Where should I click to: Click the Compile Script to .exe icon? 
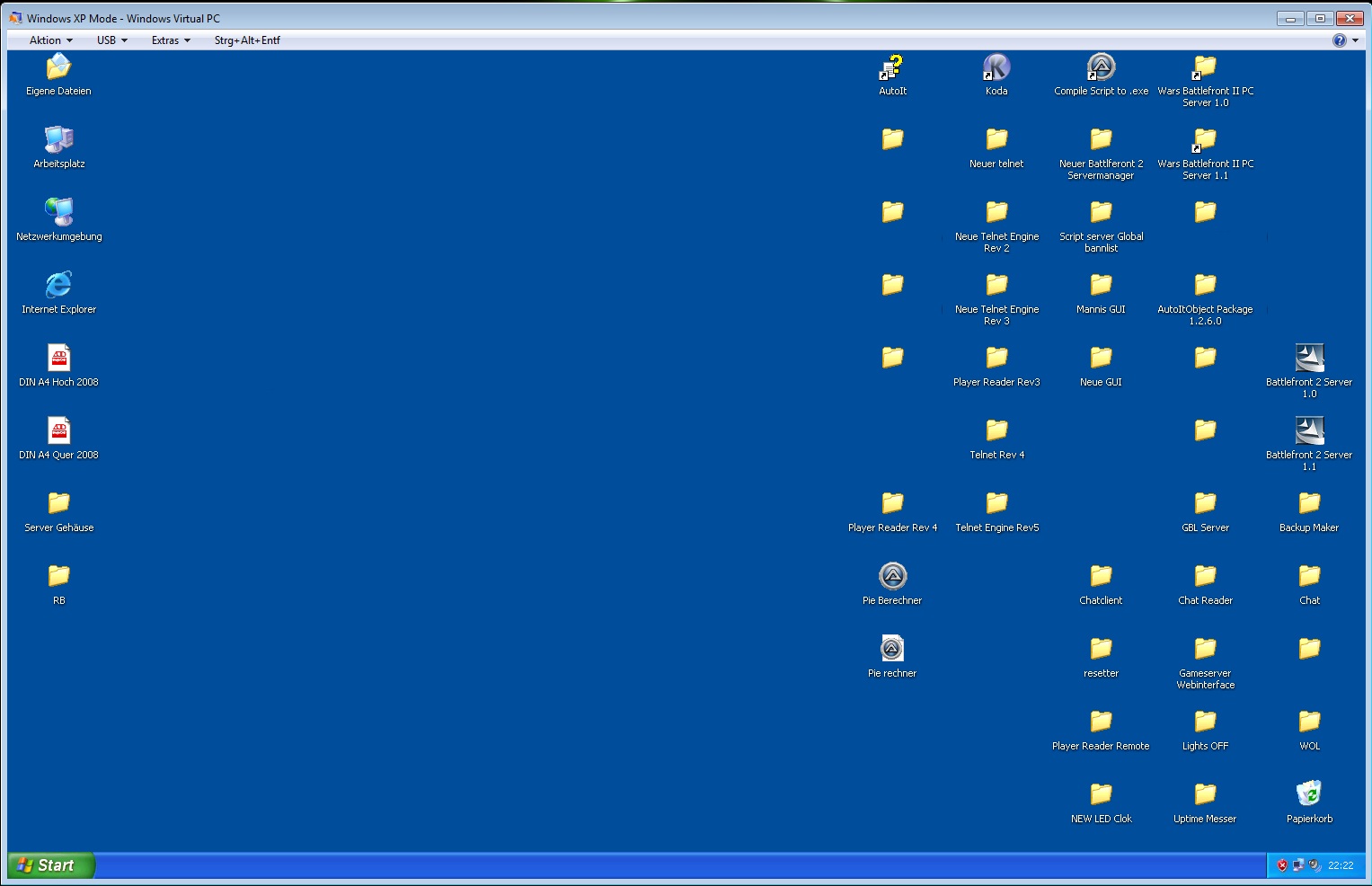pos(1101,67)
